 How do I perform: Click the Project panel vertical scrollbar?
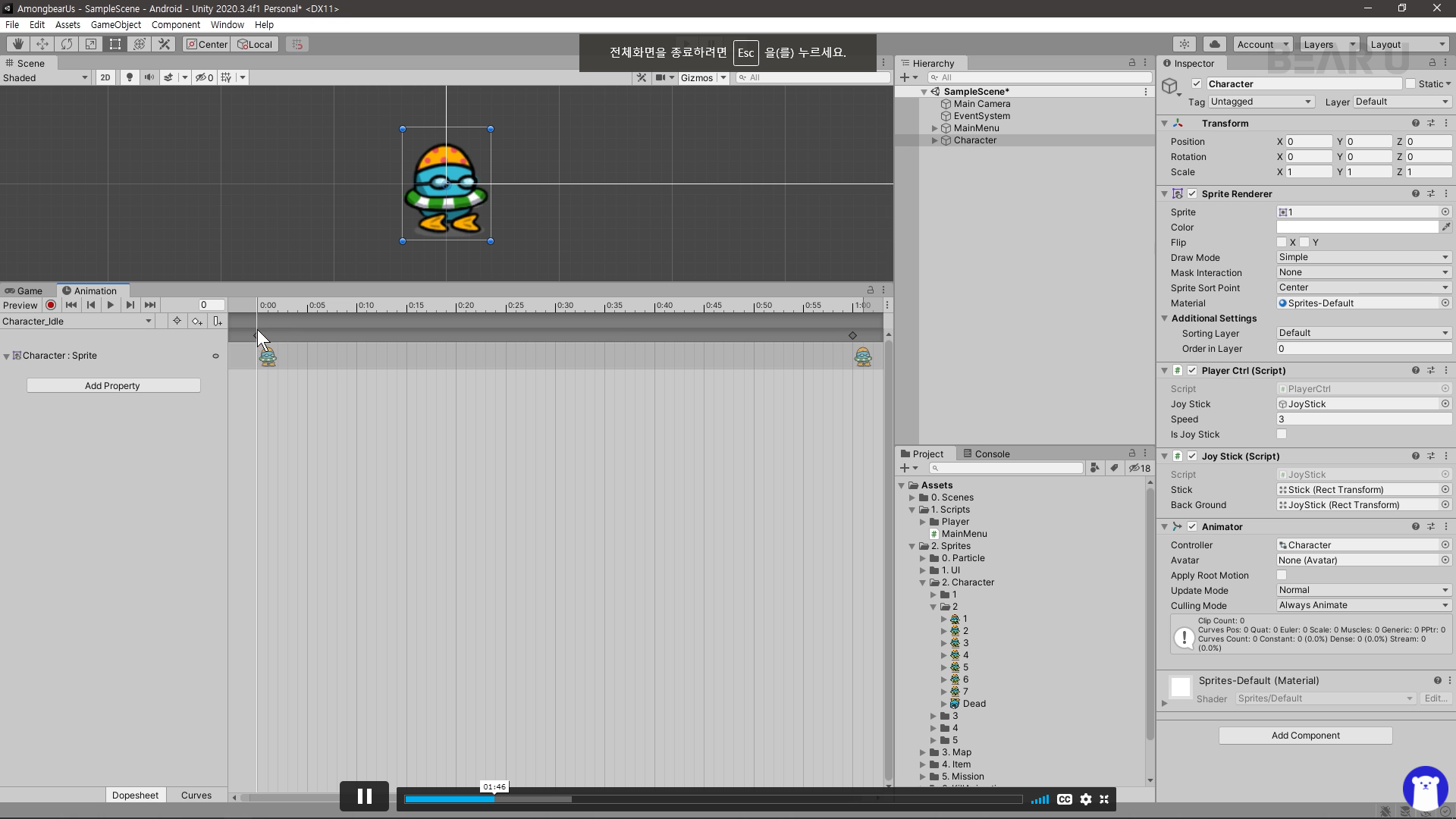1150,614
